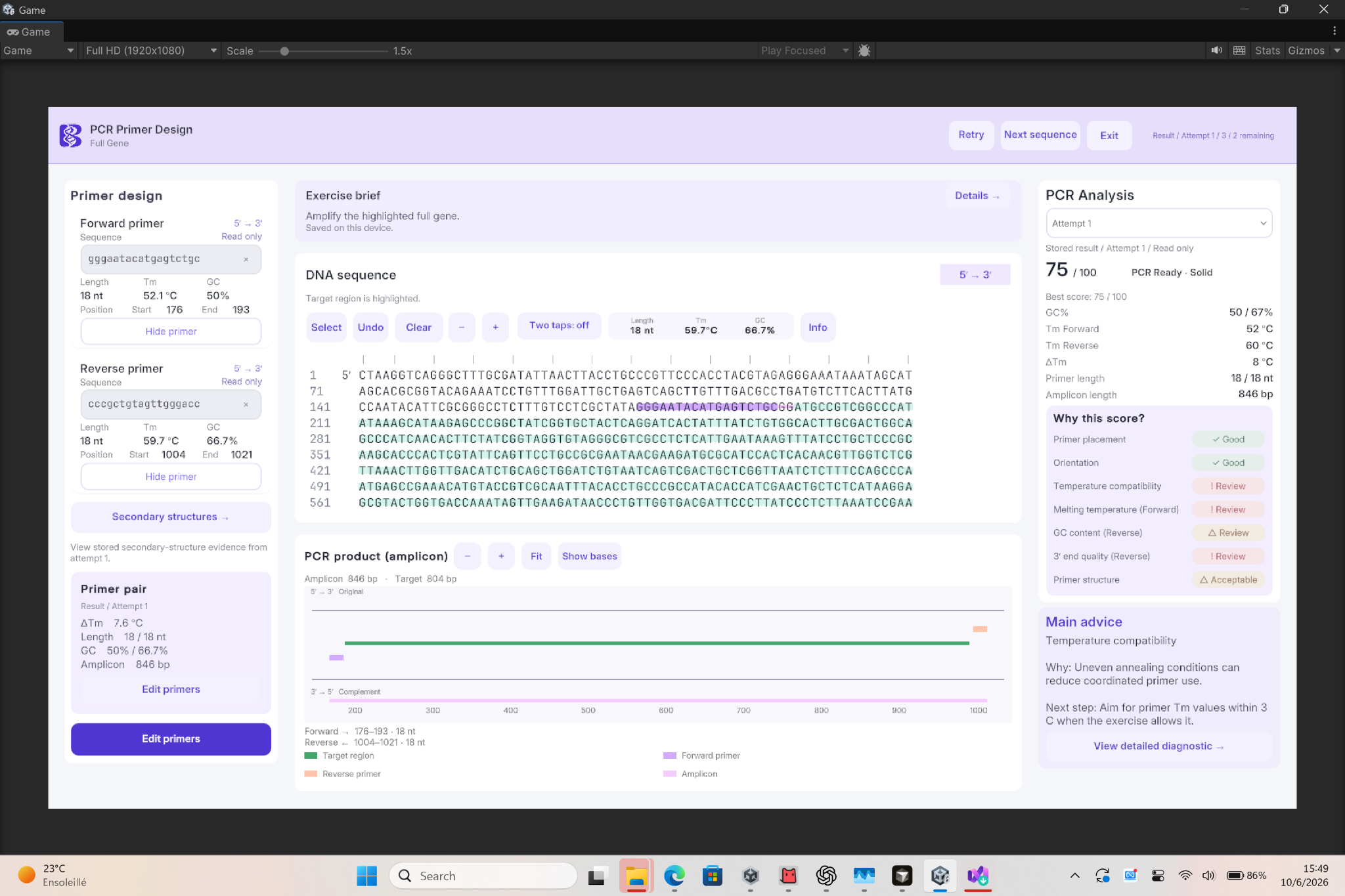Open Visual Studio from the taskbar
1345x896 pixels.
tap(978, 876)
